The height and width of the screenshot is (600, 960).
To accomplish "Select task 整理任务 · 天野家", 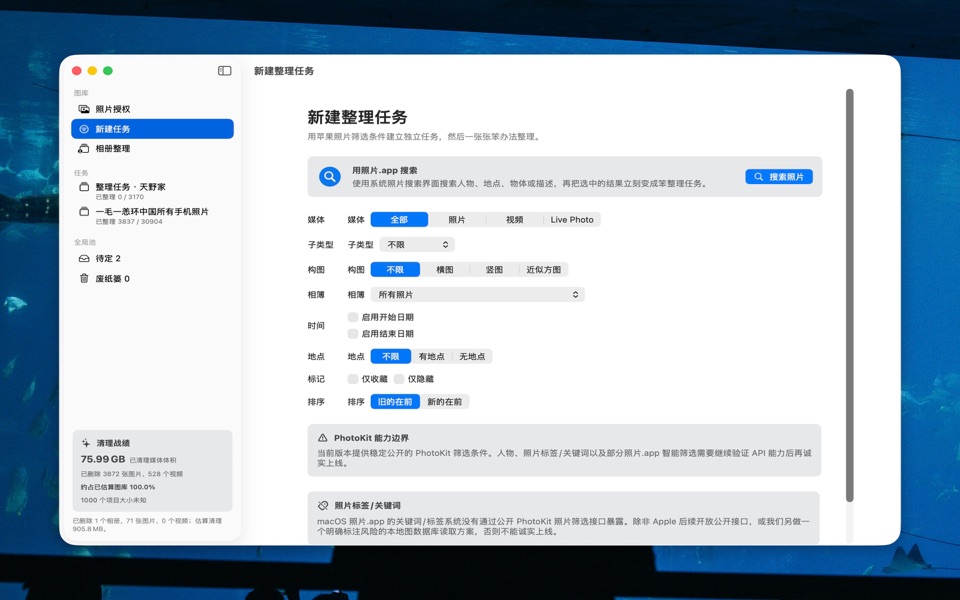I will tap(152, 191).
